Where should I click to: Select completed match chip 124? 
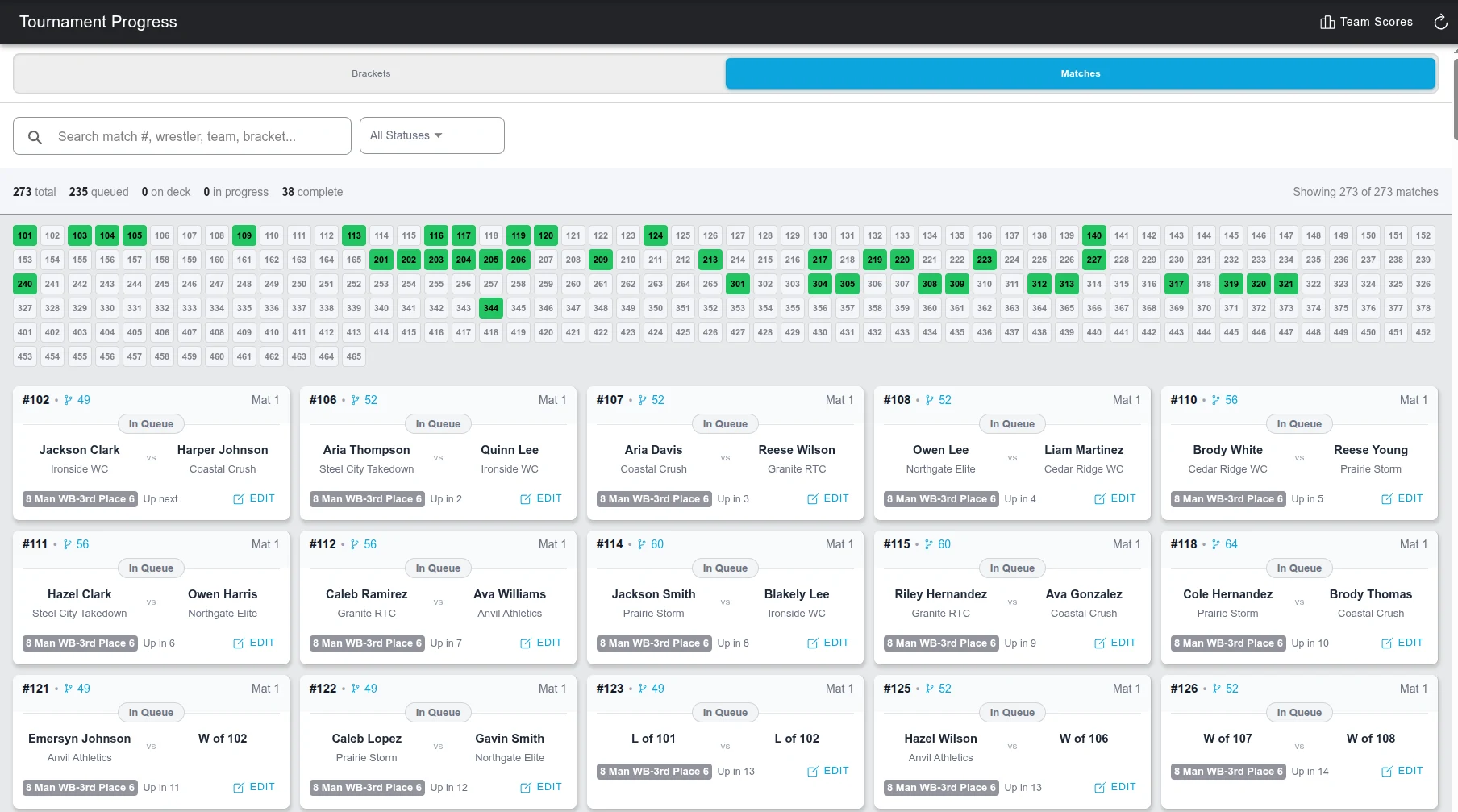(656, 235)
